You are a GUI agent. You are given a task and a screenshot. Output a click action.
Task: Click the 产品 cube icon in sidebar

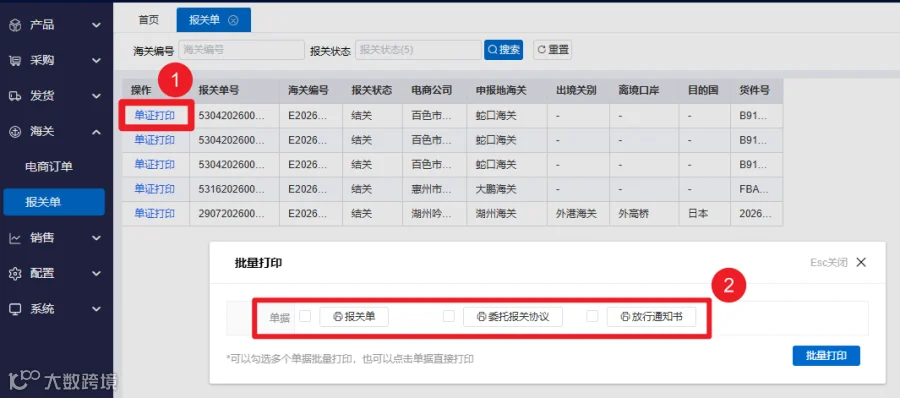click(x=15, y=25)
